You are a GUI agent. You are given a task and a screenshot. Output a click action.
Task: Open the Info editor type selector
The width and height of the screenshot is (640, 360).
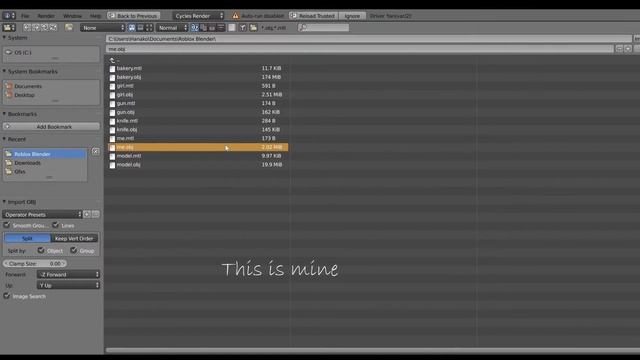click(9, 16)
